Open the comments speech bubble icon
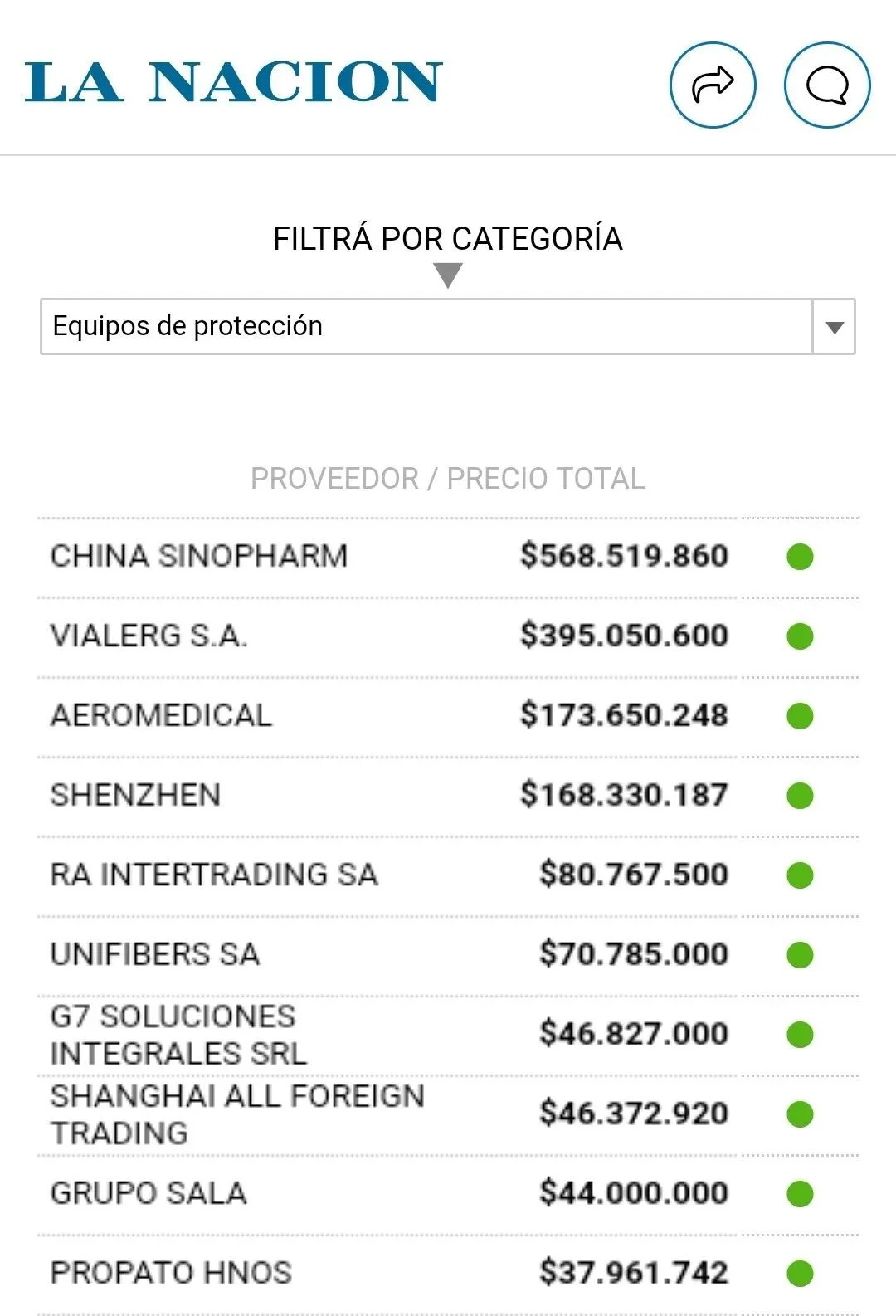 827,85
